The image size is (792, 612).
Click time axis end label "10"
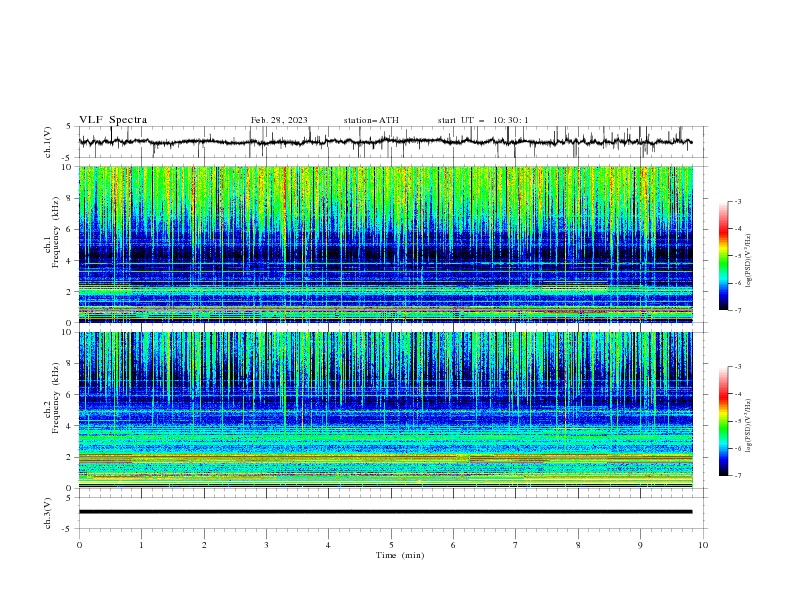click(703, 545)
